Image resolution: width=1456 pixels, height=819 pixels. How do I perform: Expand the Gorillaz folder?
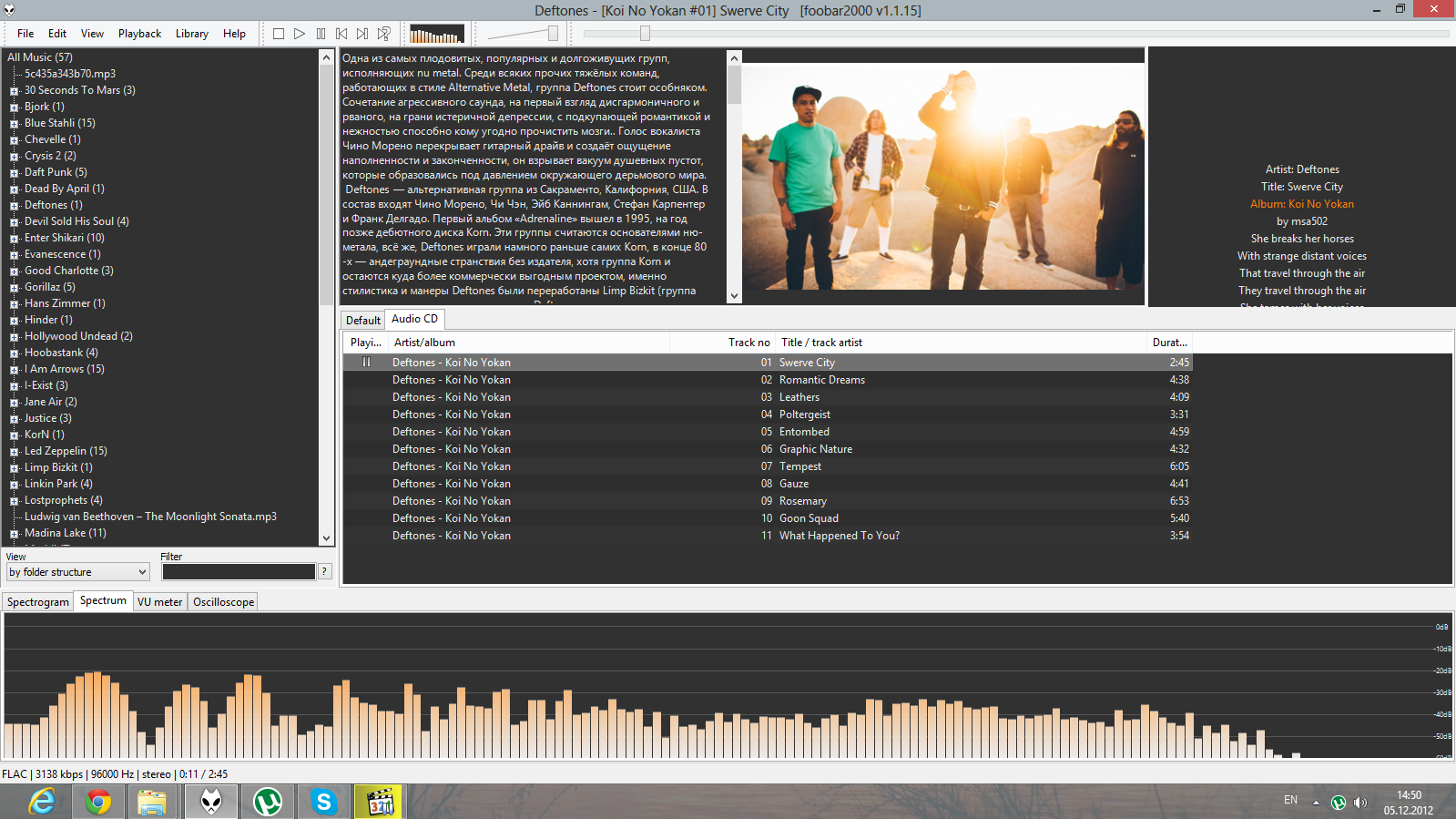tap(14, 288)
